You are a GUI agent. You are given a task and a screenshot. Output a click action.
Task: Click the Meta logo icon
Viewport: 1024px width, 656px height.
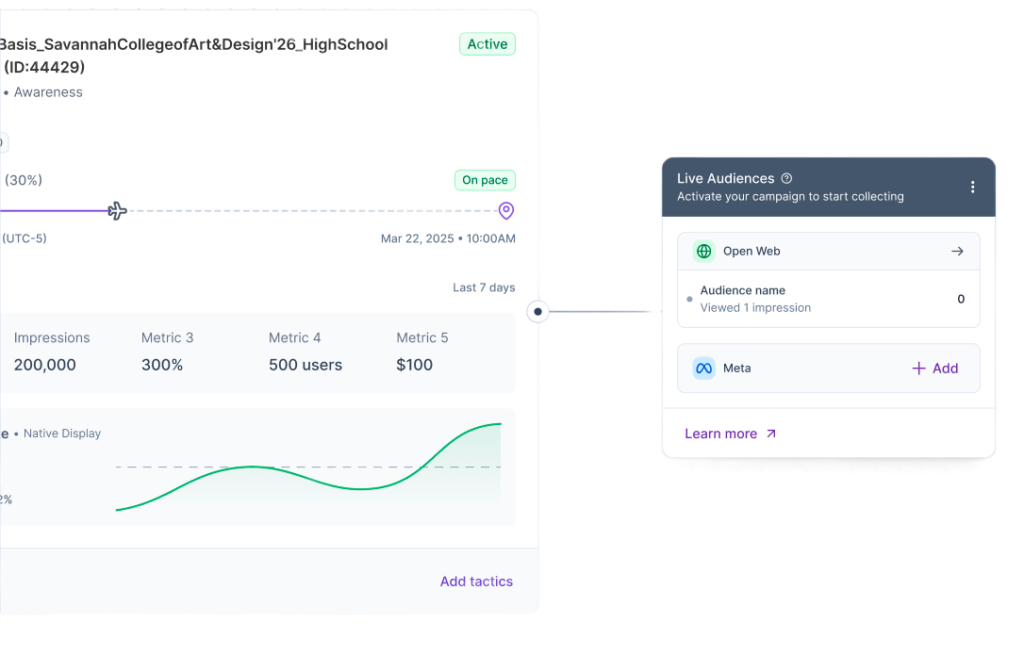pyautogui.click(x=704, y=369)
